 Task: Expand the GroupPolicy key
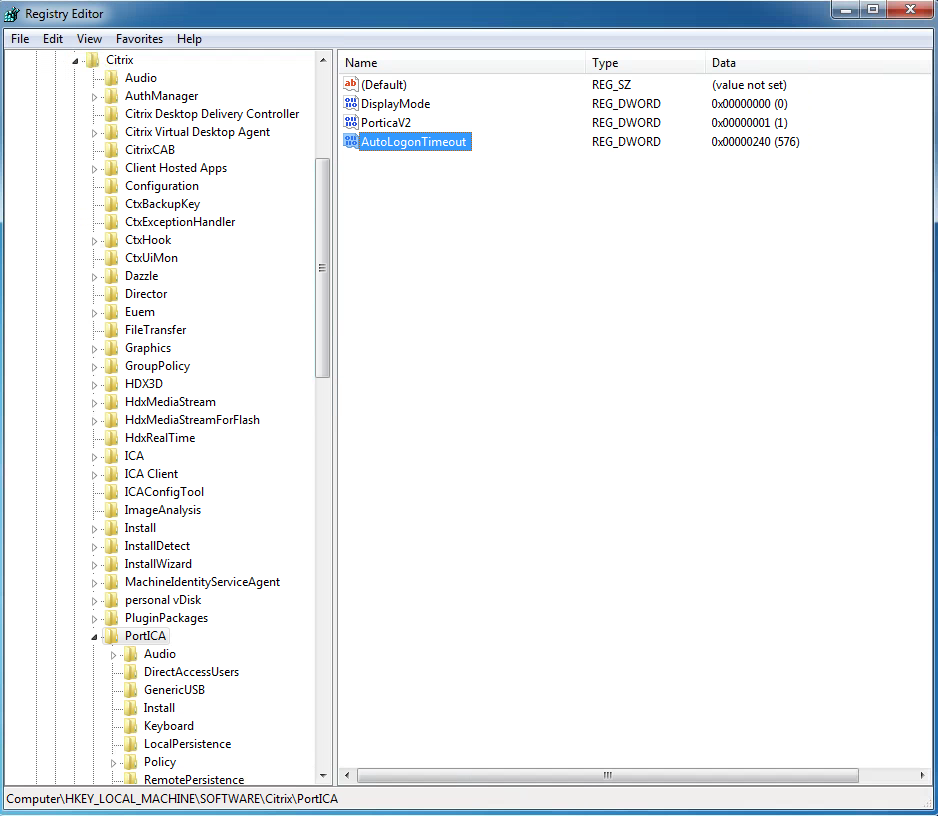(94, 367)
